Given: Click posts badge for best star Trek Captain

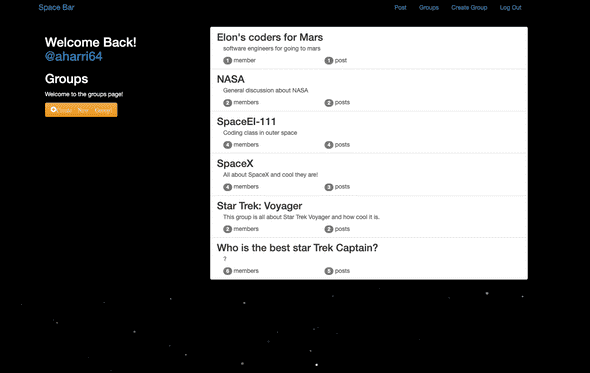Looking at the screenshot, I should click(x=329, y=271).
